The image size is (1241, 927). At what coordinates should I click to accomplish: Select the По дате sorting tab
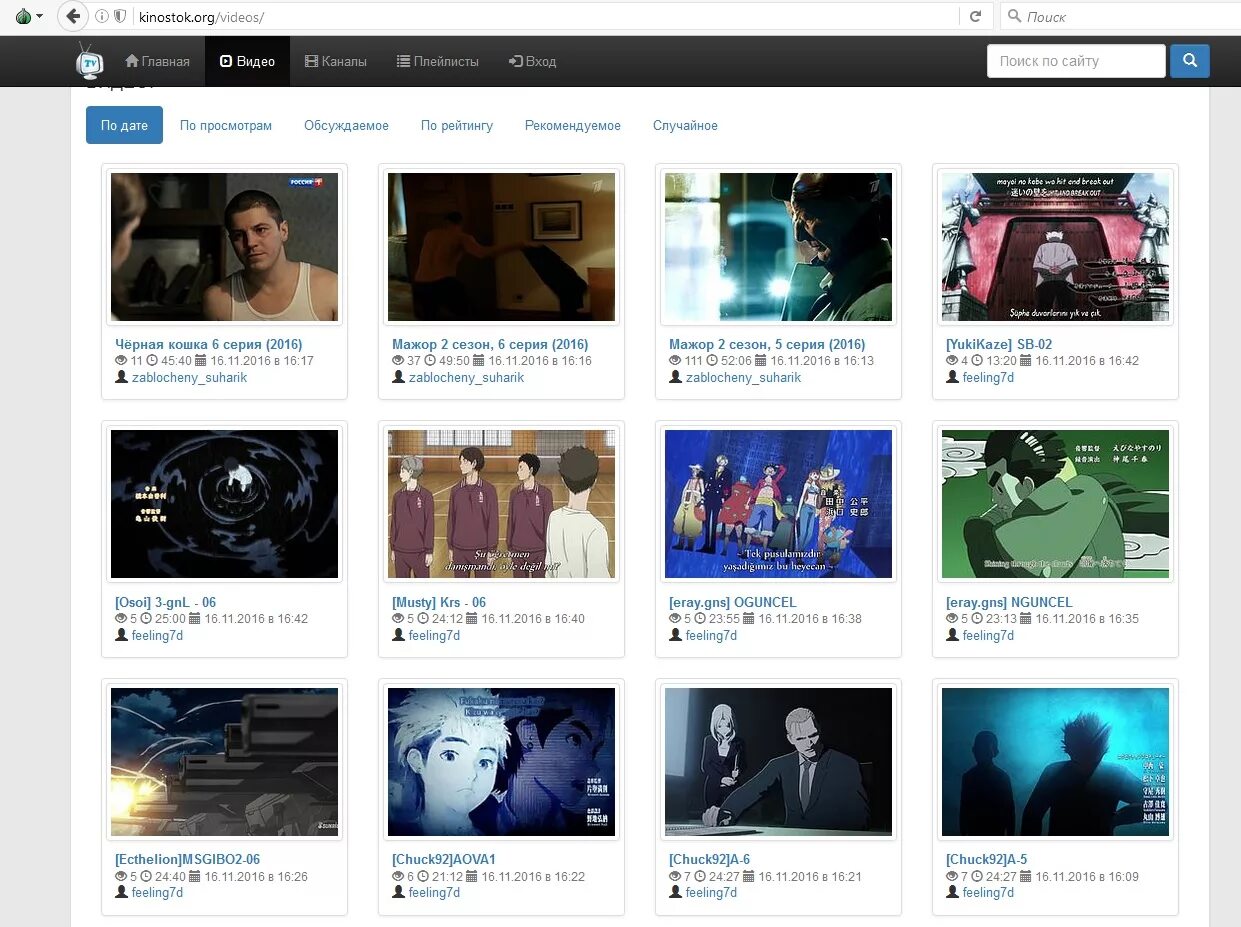point(124,125)
